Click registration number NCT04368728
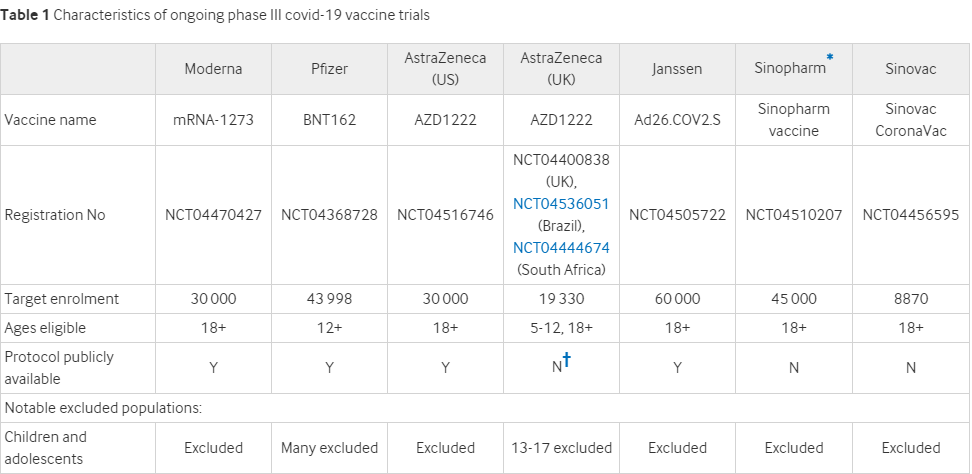 click(x=329, y=215)
